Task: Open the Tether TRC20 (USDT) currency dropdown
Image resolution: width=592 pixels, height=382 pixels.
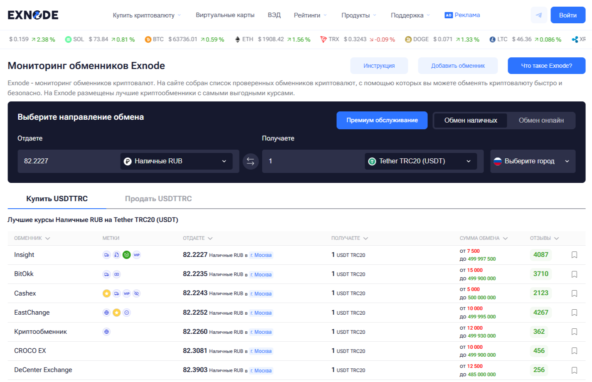Action: pyautogui.click(x=421, y=161)
